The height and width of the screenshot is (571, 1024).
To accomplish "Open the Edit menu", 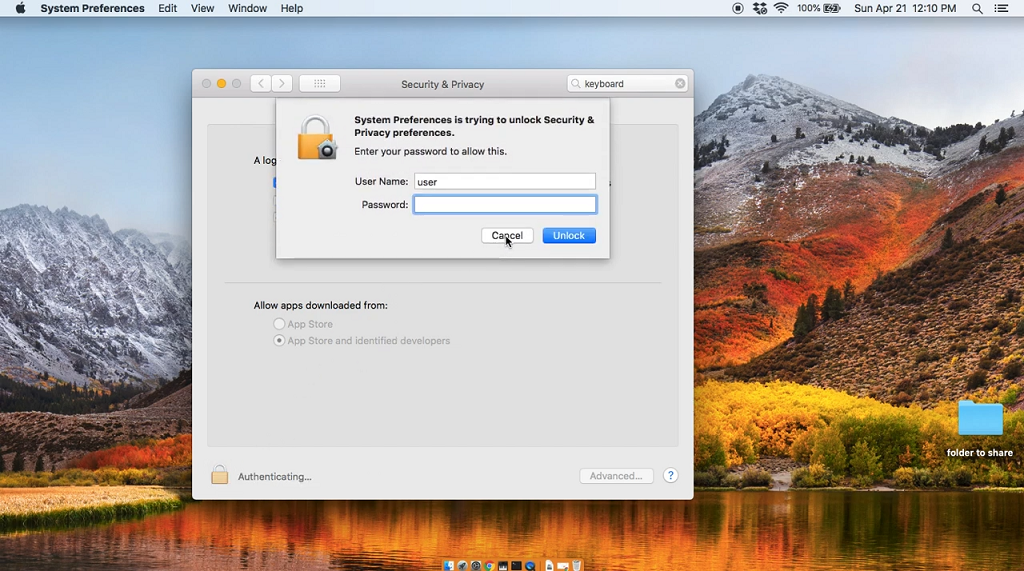I will 167,8.
